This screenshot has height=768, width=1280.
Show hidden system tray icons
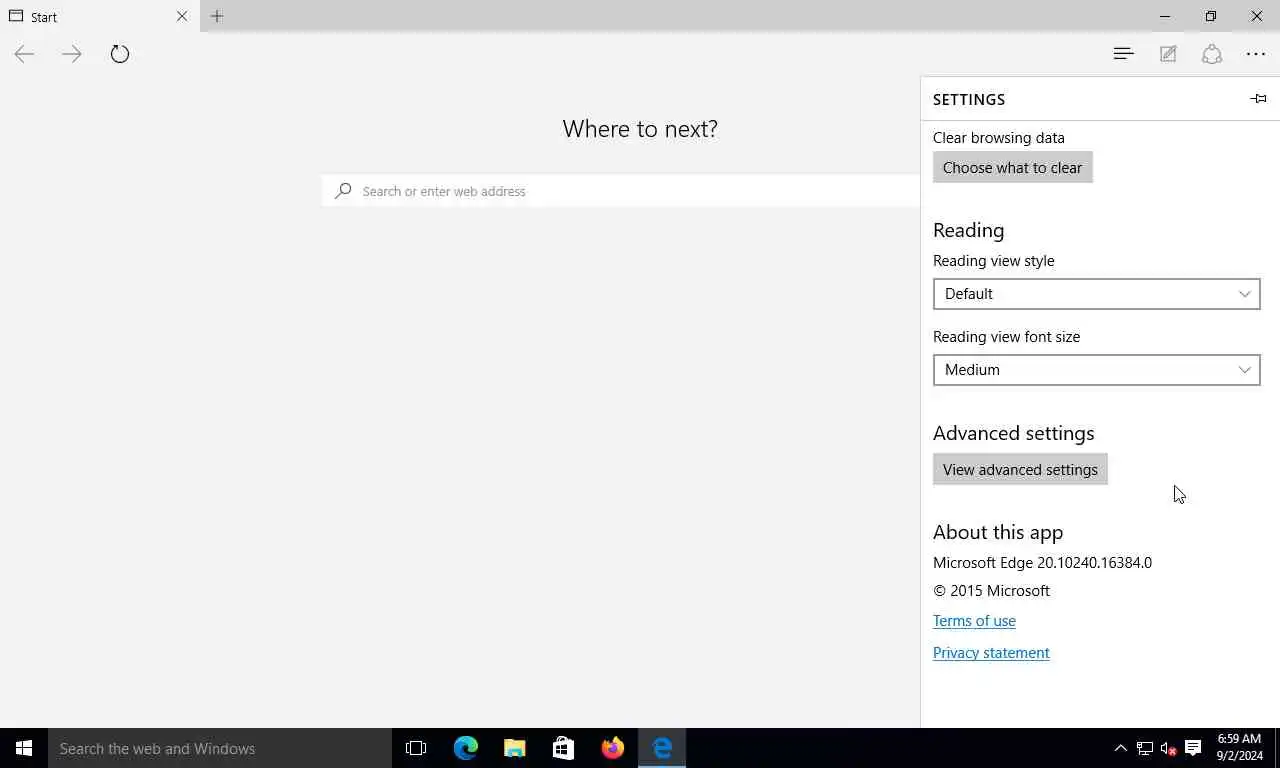(1120, 748)
